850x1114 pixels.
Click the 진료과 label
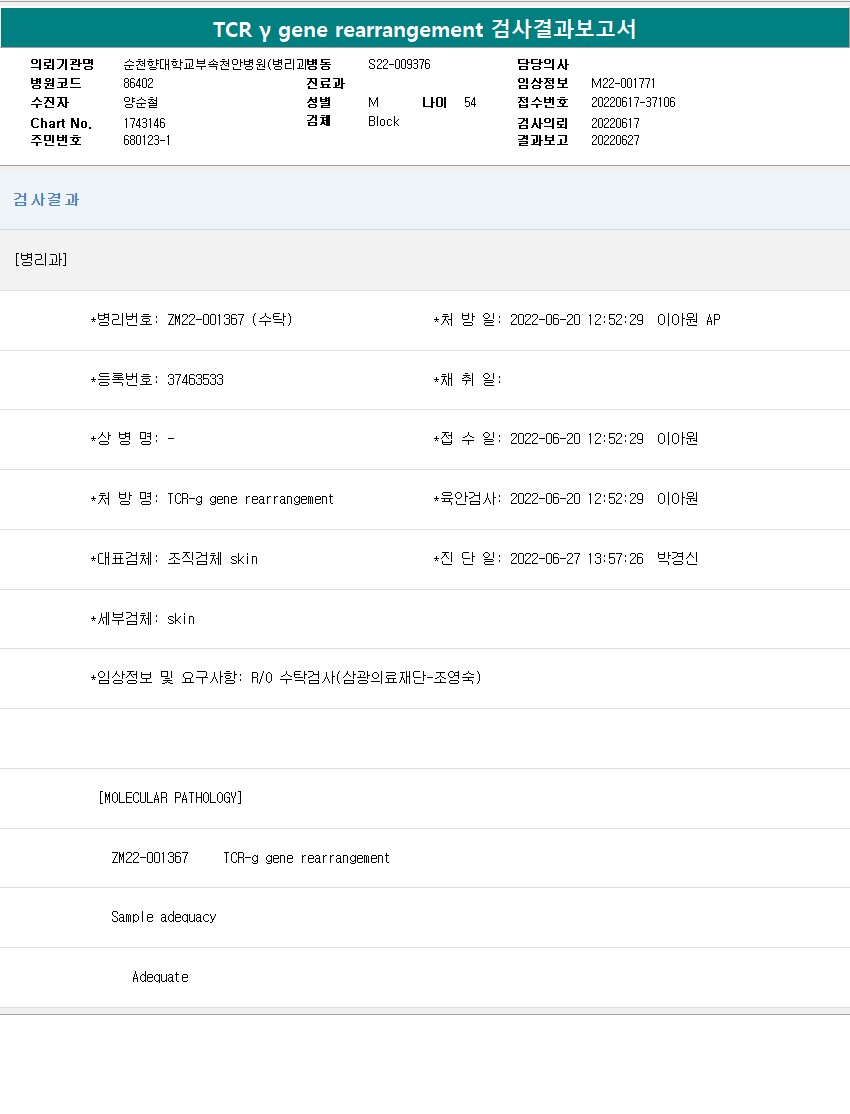(x=325, y=83)
